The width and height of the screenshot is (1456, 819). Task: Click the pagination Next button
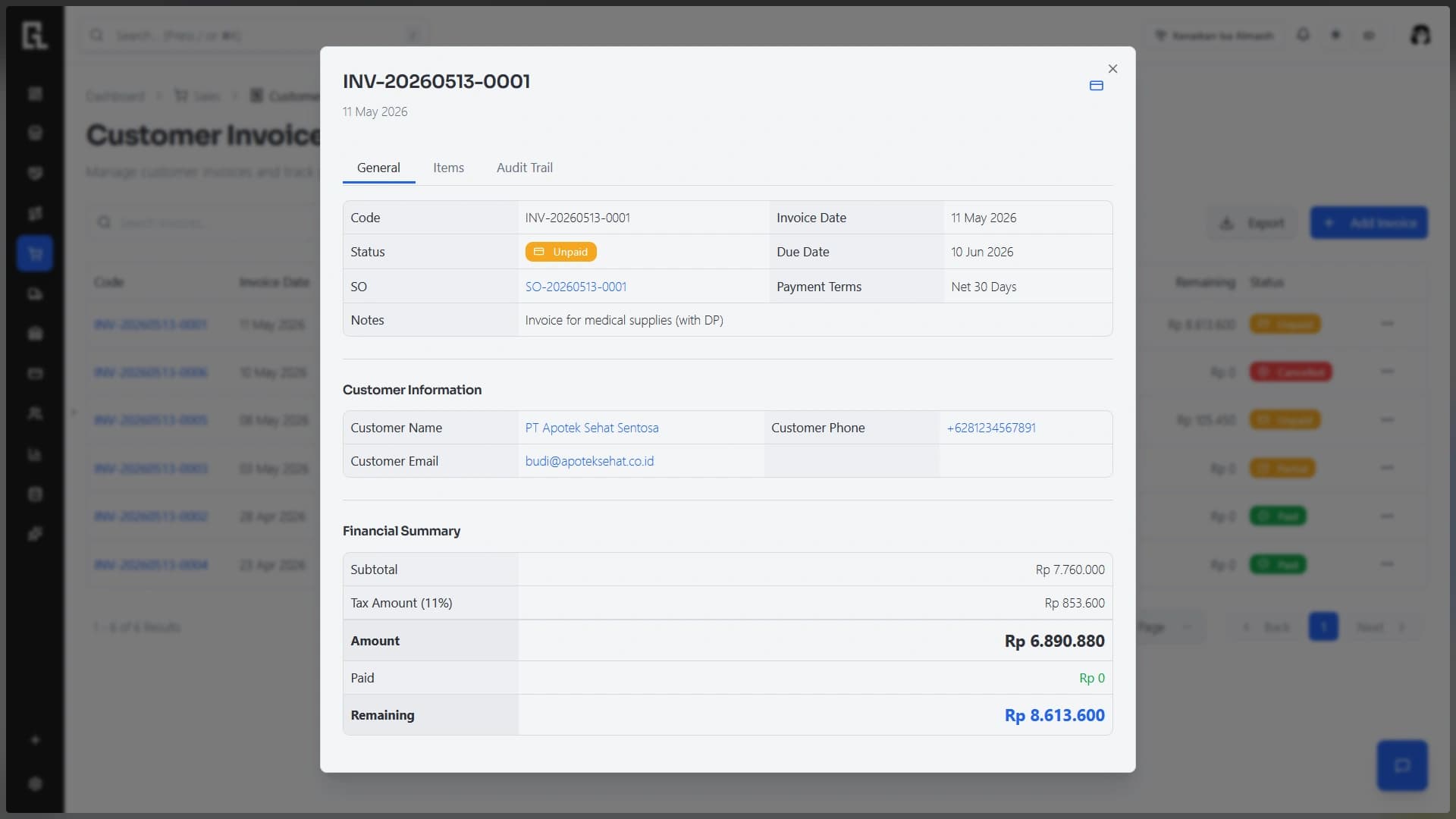point(1380,627)
